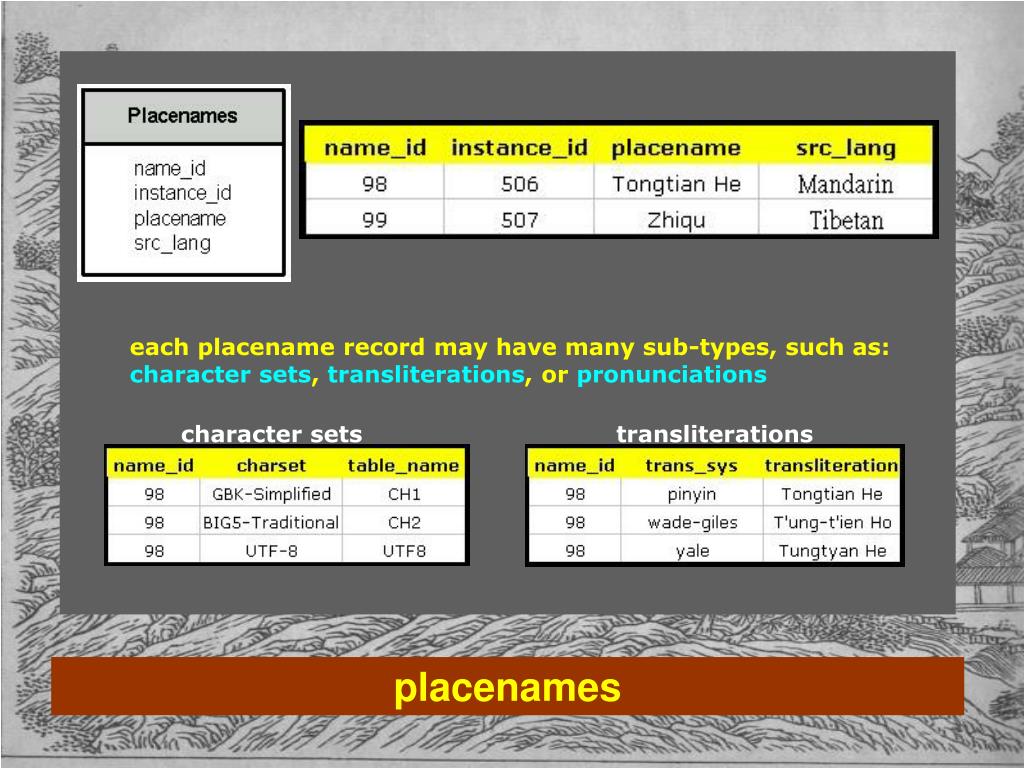1024x768 pixels.
Task: Select pinyin trans_sys cell
Action: click(692, 494)
